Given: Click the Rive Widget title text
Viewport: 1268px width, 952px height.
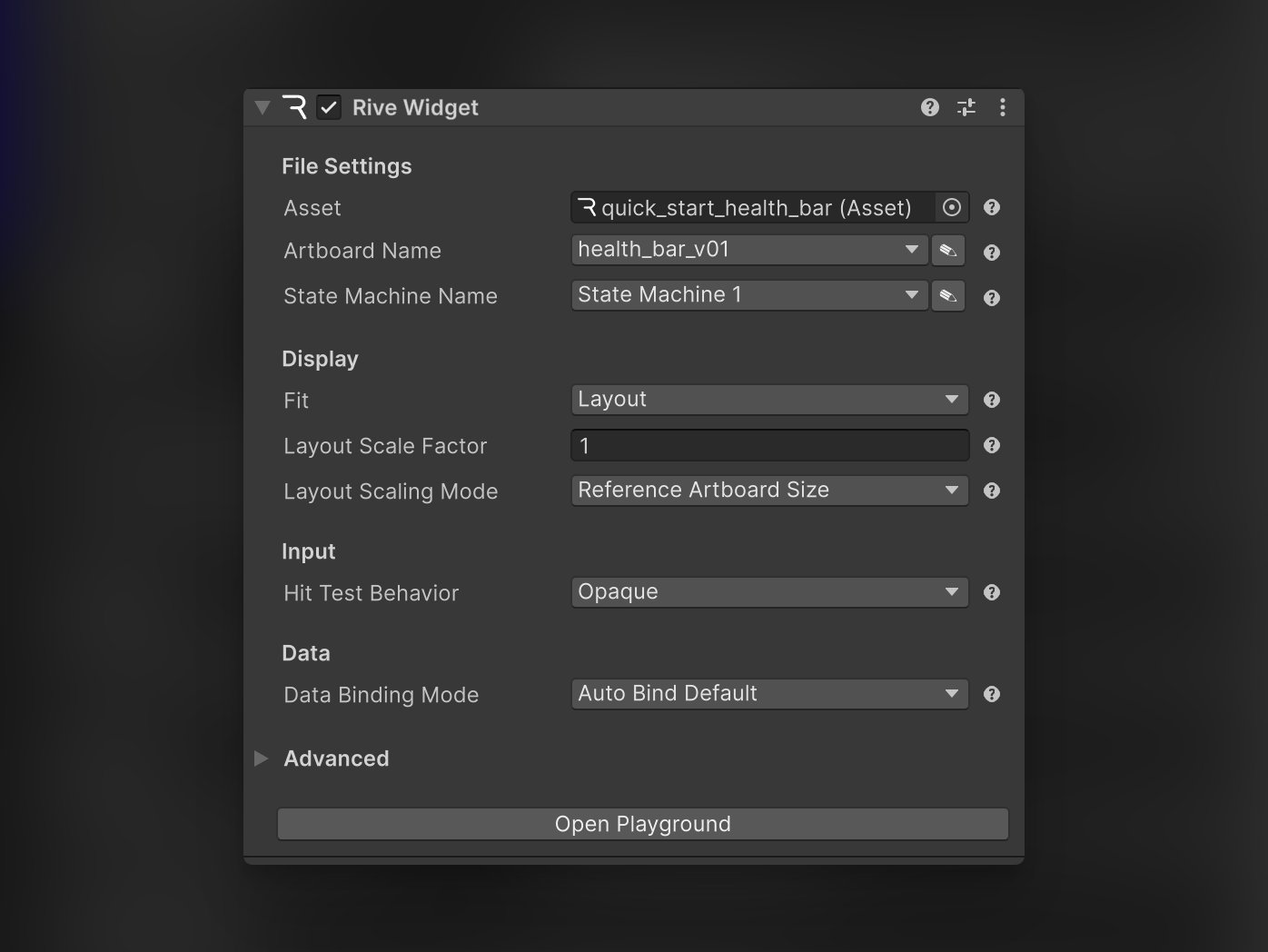Looking at the screenshot, I should (415, 108).
